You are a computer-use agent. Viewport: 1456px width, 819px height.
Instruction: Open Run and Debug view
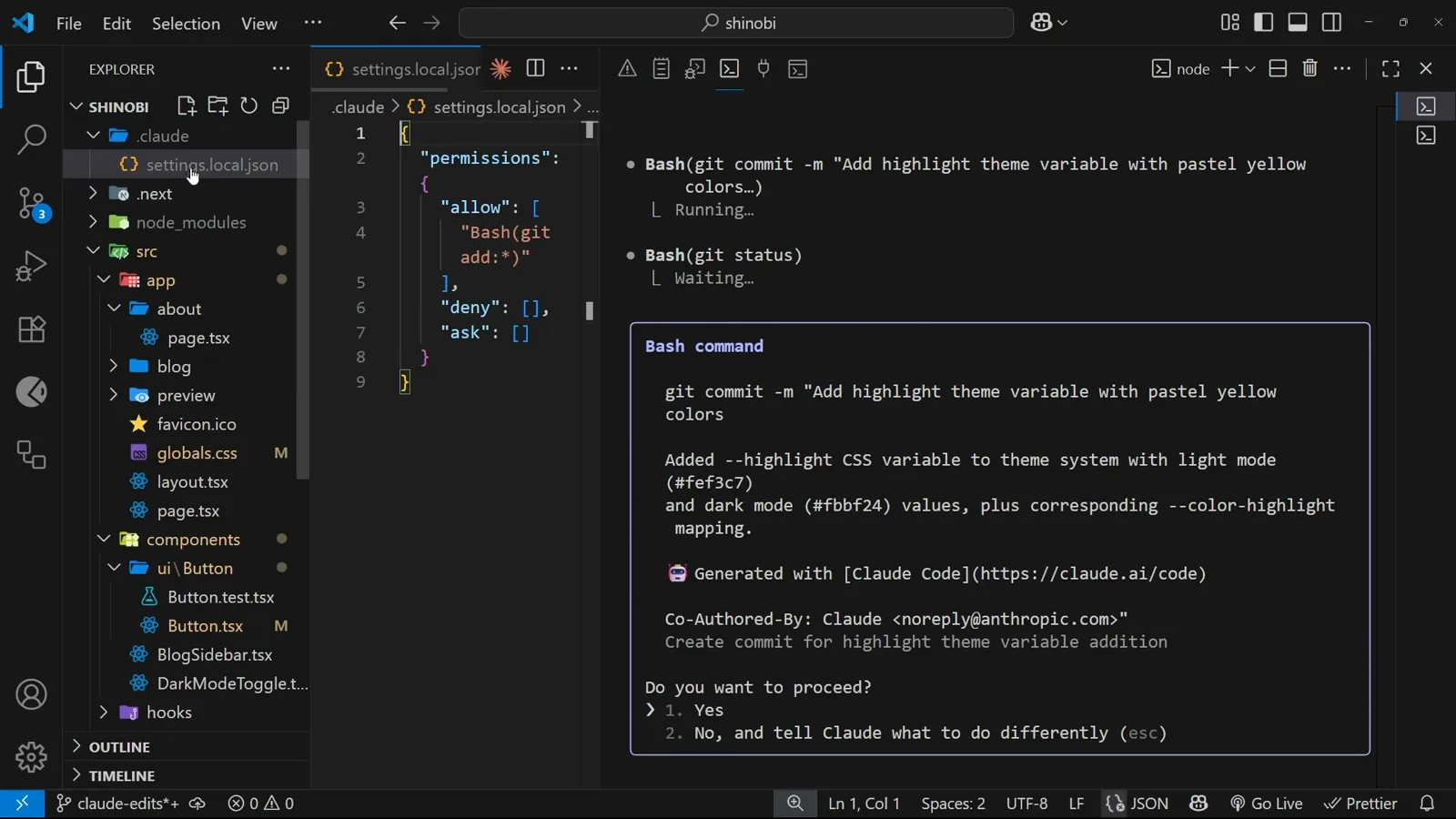click(31, 266)
